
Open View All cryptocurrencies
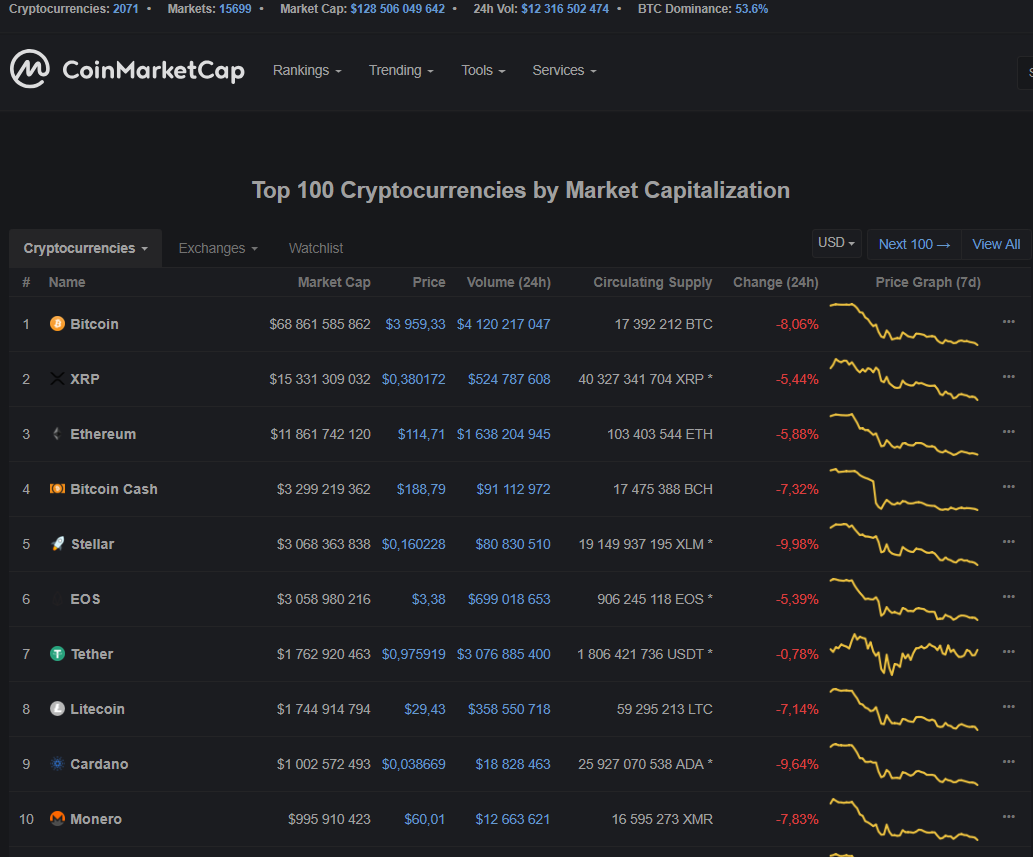(995, 243)
